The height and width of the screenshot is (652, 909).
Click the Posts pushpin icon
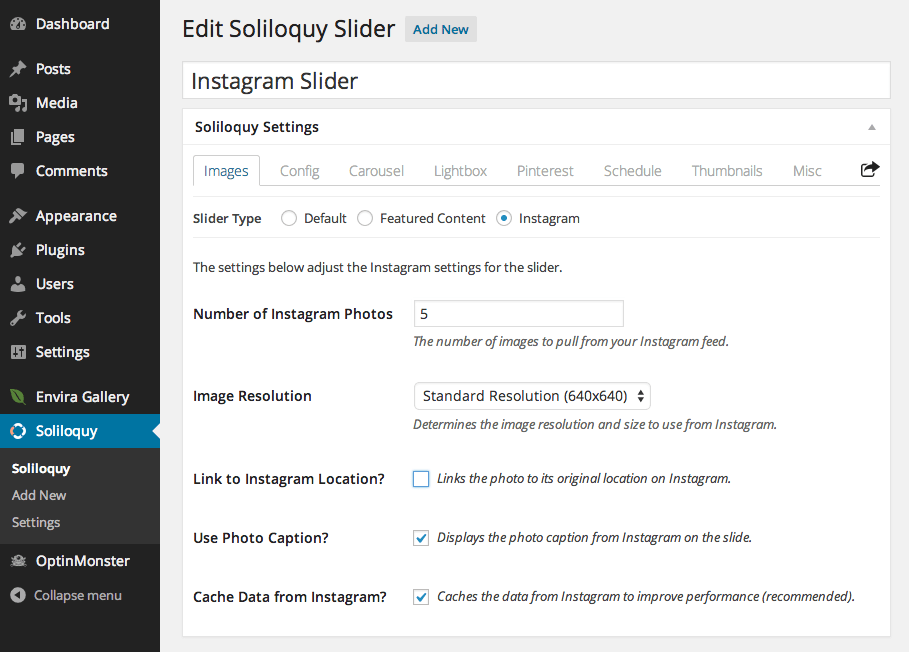[x=18, y=68]
